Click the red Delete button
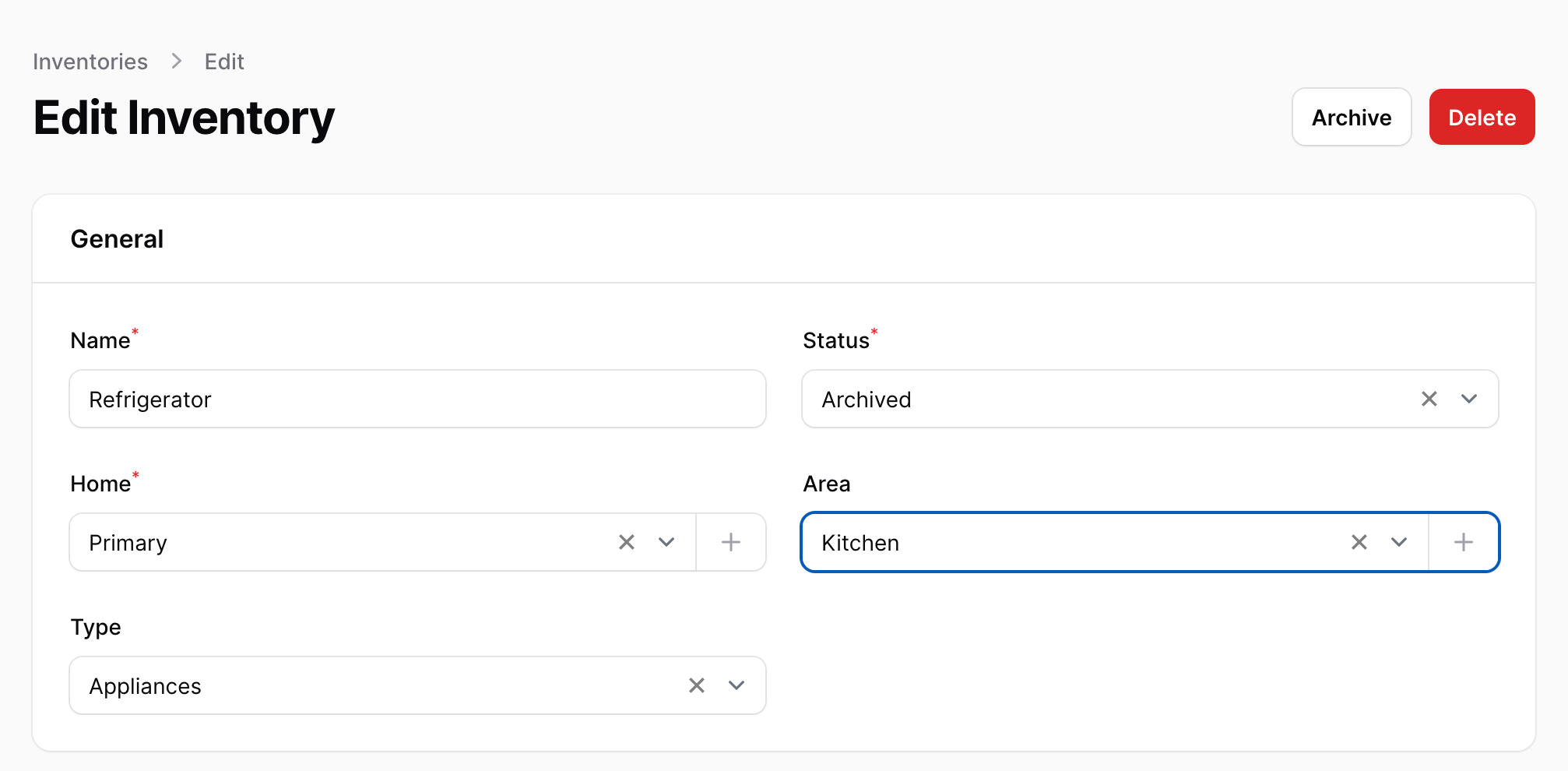Image resolution: width=1568 pixels, height=771 pixels. (x=1481, y=117)
